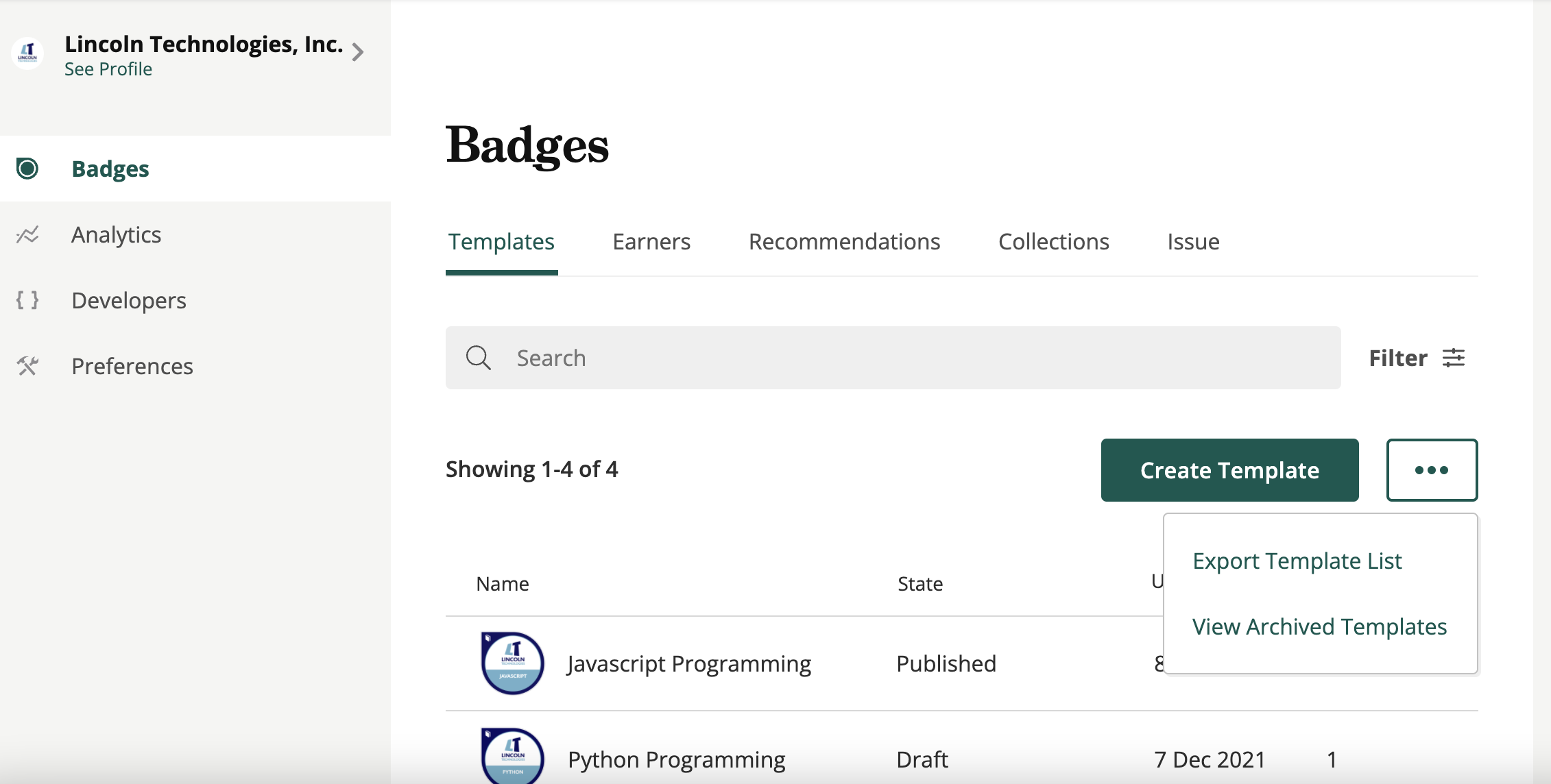Screen dimensions: 1551x784
Task: Expand the organization switcher chevron
Action: pyautogui.click(x=357, y=52)
